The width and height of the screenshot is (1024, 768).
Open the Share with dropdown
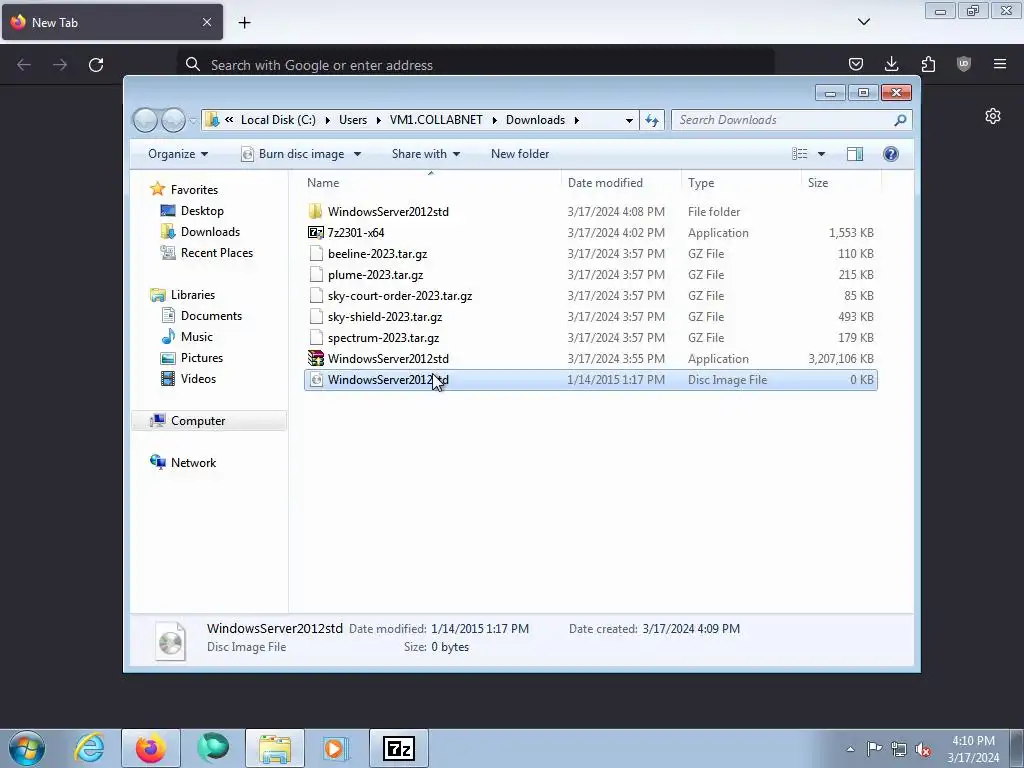[426, 154]
